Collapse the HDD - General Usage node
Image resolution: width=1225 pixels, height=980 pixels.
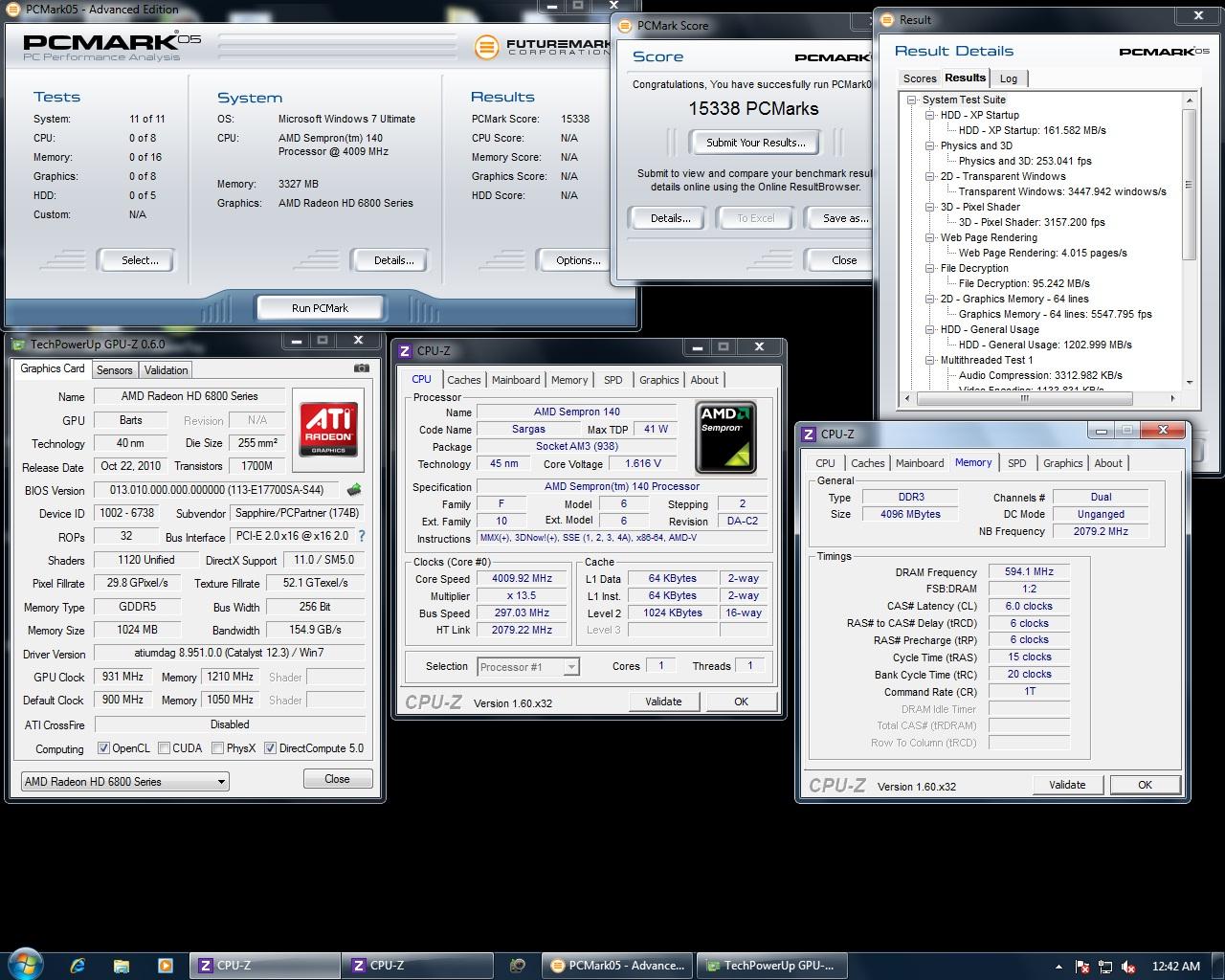coord(929,329)
